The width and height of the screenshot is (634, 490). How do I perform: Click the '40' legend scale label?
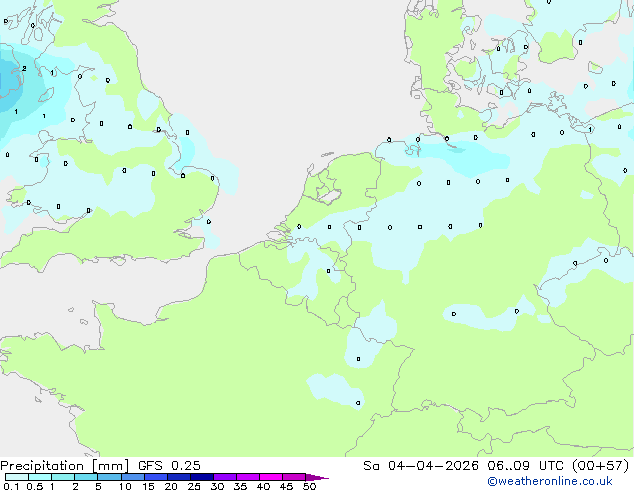(x=263, y=486)
